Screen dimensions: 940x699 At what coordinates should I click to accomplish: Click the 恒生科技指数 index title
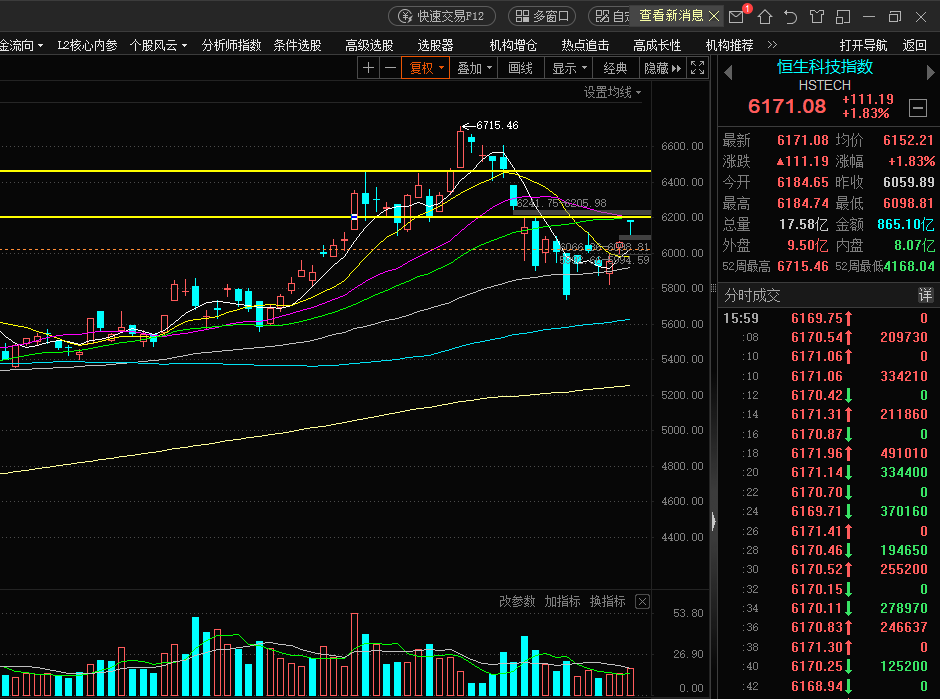[825, 67]
